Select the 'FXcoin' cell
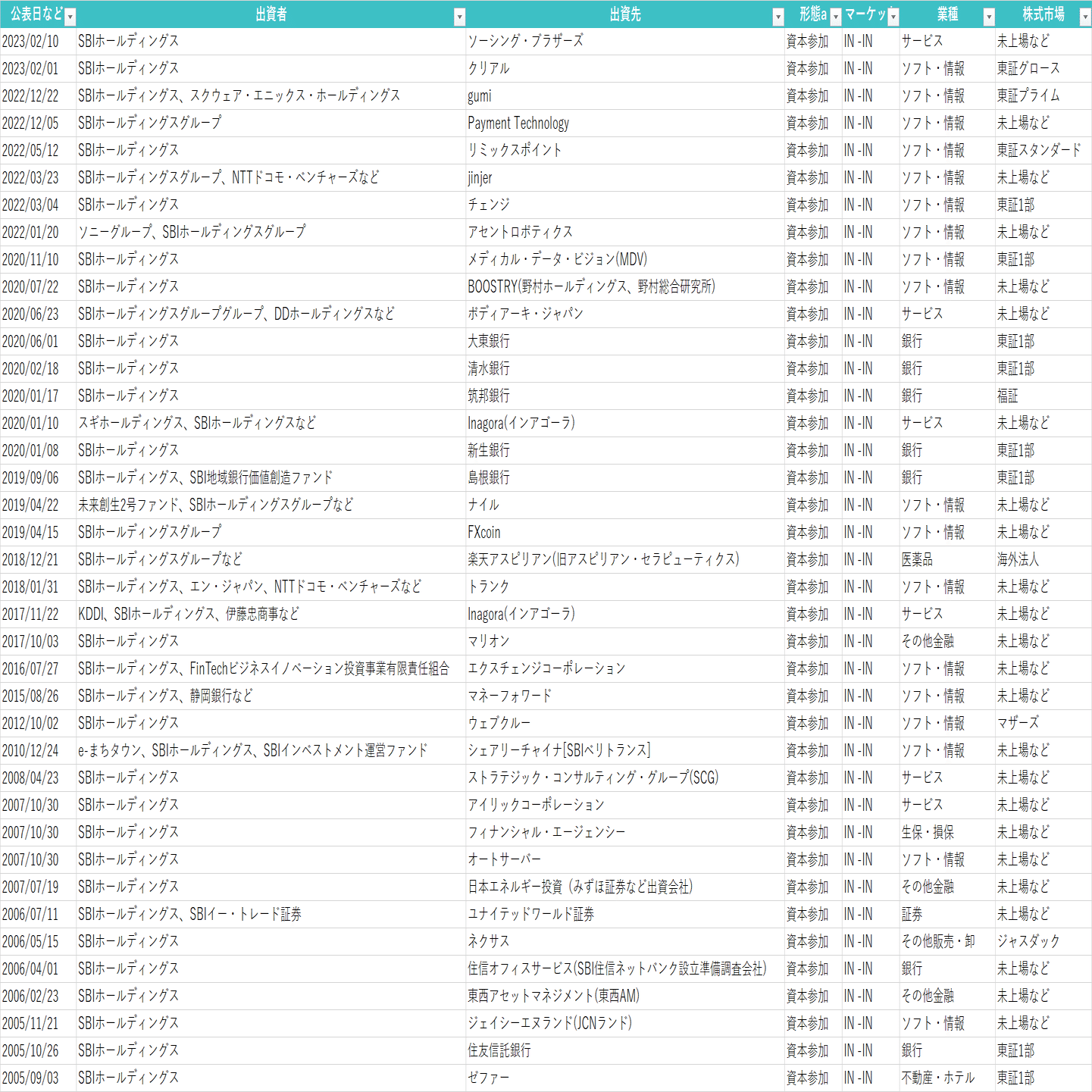The width and height of the screenshot is (1092, 1092). 625,533
